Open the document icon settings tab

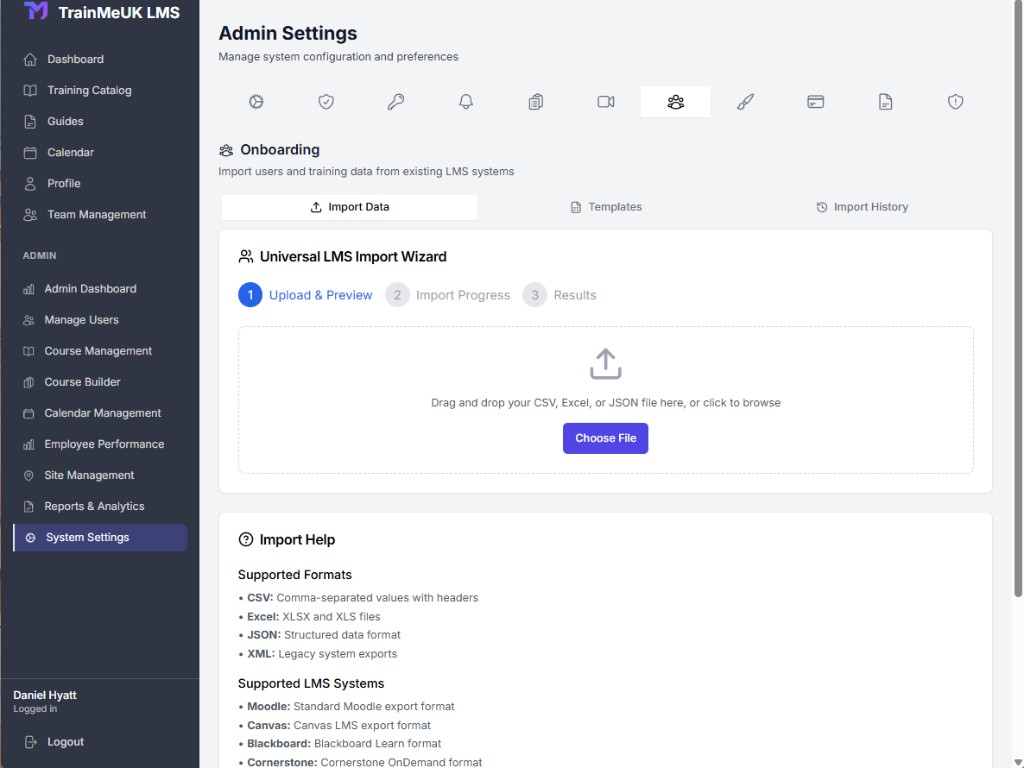coord(885,102)
